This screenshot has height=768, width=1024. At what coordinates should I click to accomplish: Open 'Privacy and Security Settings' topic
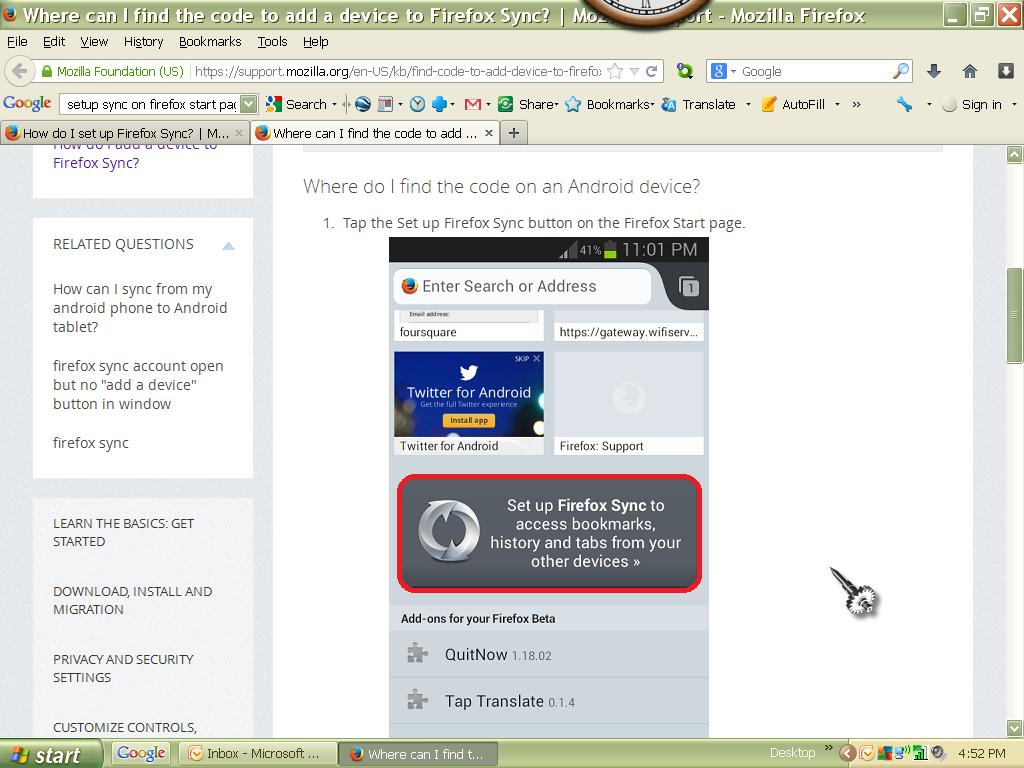pos(123,668)
